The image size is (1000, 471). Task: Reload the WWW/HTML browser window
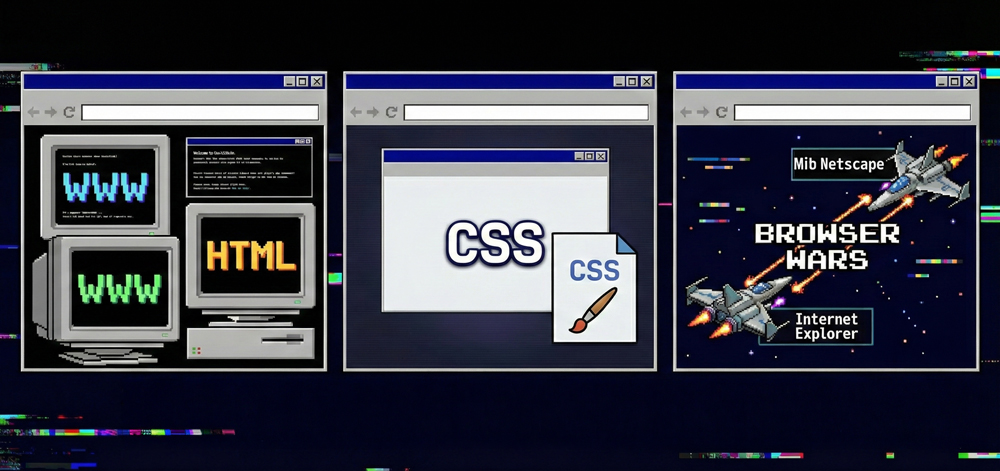tap(69, 112)
